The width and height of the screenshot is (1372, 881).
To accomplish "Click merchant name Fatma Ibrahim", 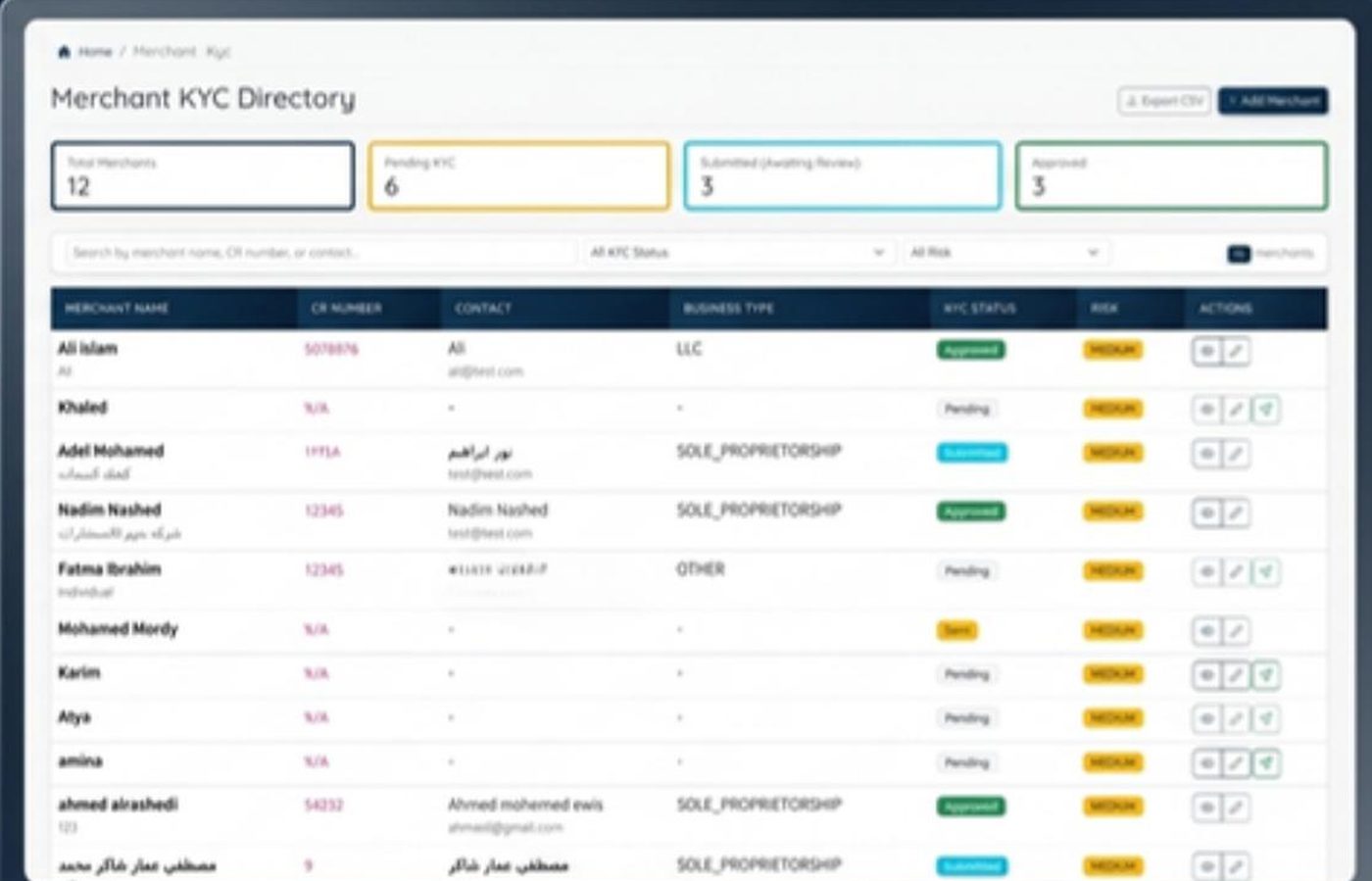I will (109, 569).
